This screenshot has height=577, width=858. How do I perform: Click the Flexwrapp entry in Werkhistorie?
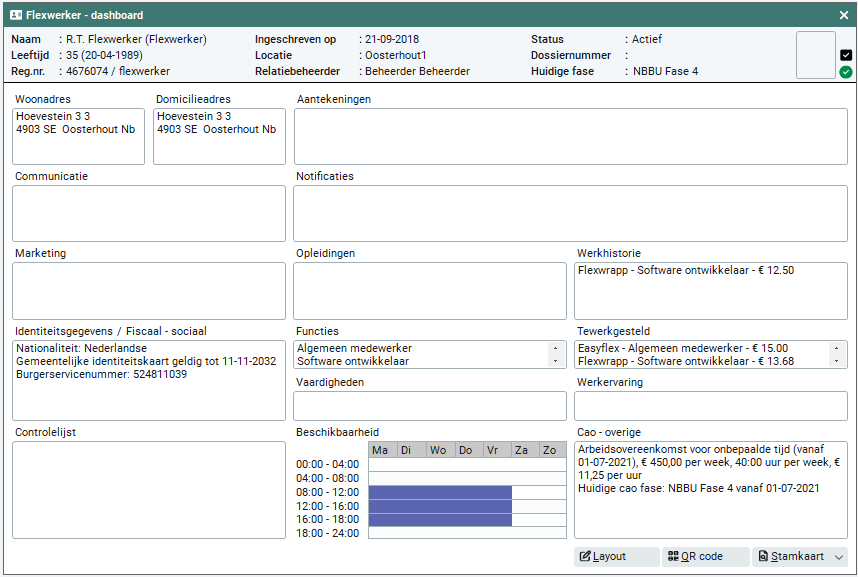685,270
